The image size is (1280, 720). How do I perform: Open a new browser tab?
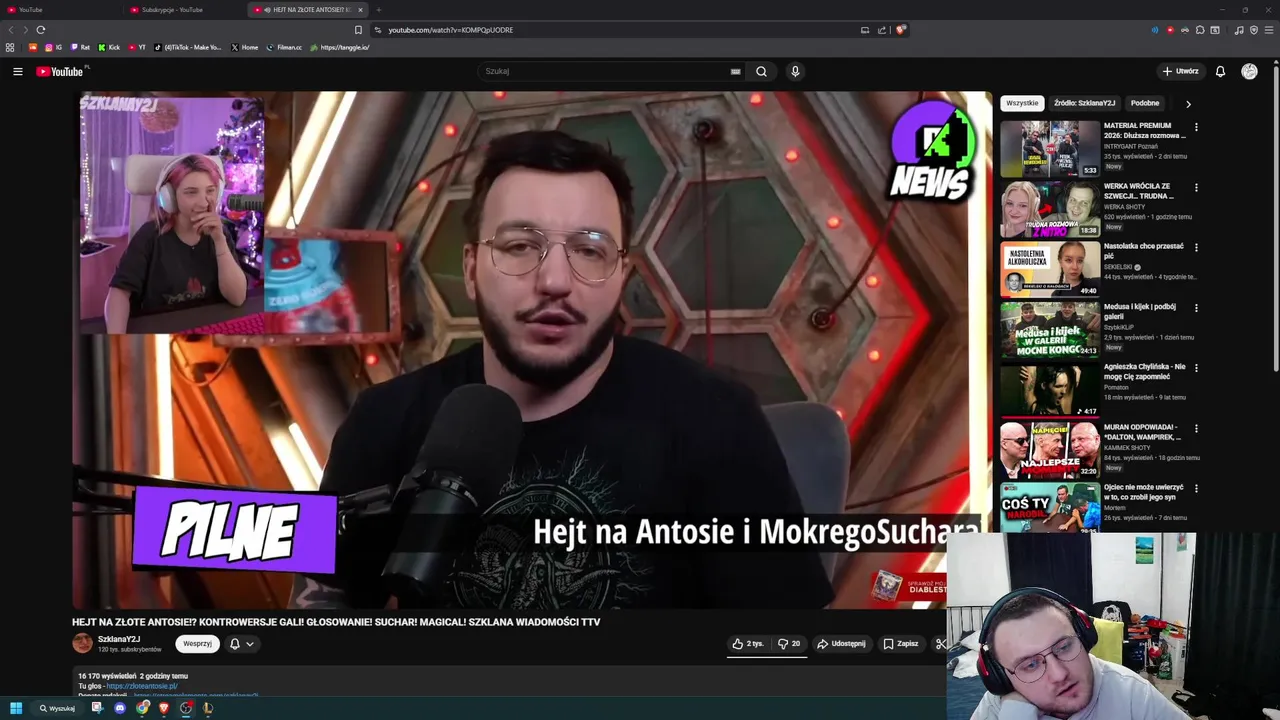coord(378,9)
